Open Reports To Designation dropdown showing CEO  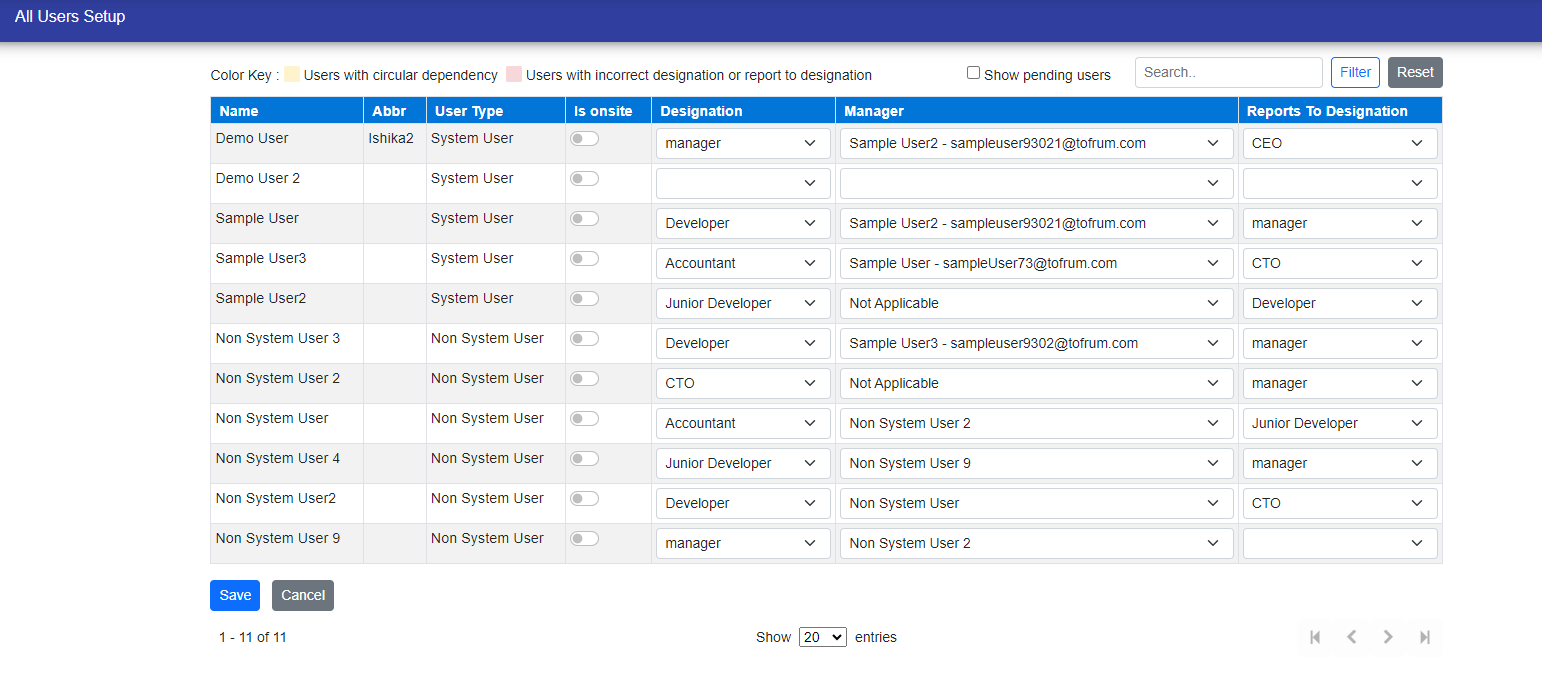[x=1340, y=144]
